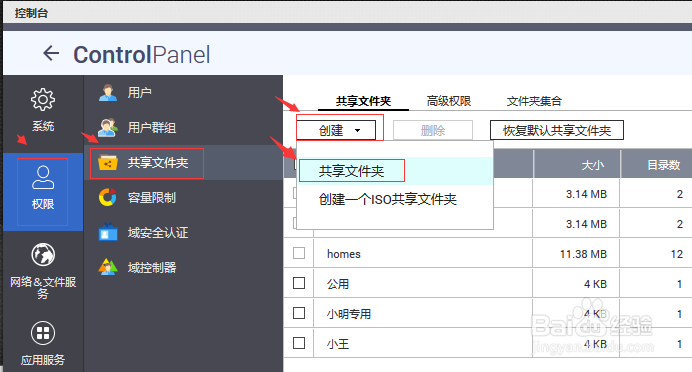Click the back arrow beside ControlPanel
The height and width of the screenshot is (372, 692).
pyautogui.click(x=51, y=53)
